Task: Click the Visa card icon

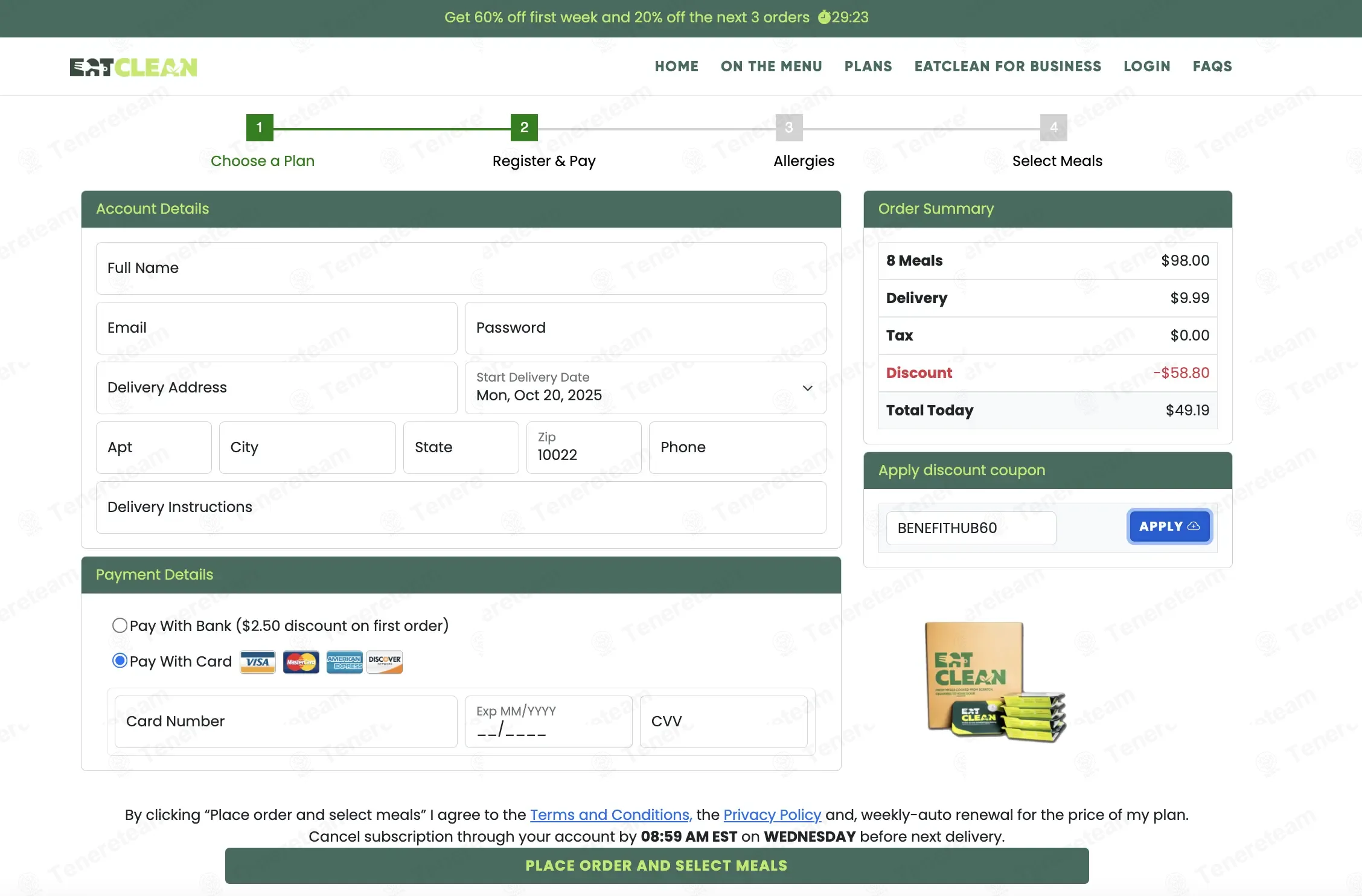Action: (258, 662)
